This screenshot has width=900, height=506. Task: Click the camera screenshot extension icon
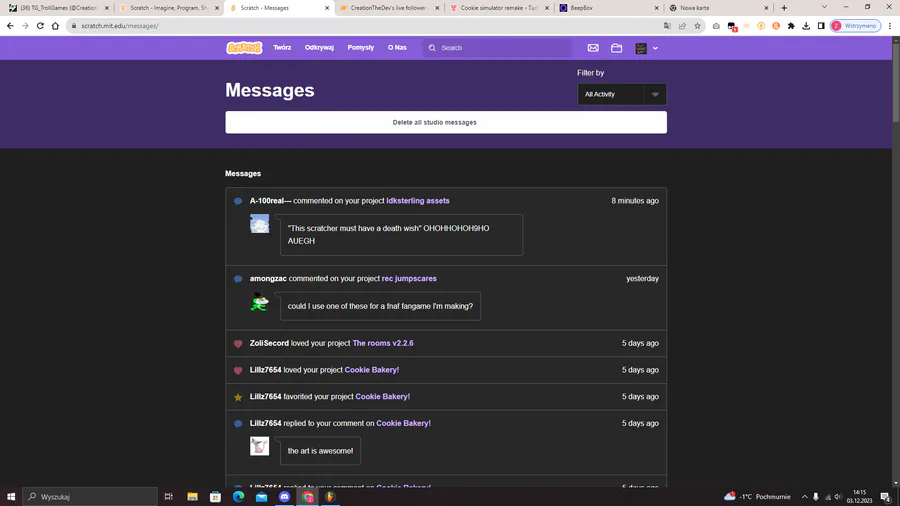(x=716, y=26)
